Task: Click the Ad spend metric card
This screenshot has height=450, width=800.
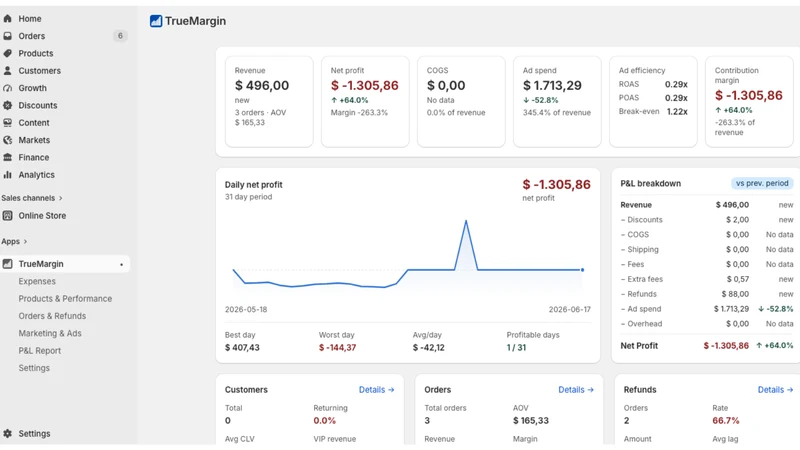Action: (x=557, y=102)
